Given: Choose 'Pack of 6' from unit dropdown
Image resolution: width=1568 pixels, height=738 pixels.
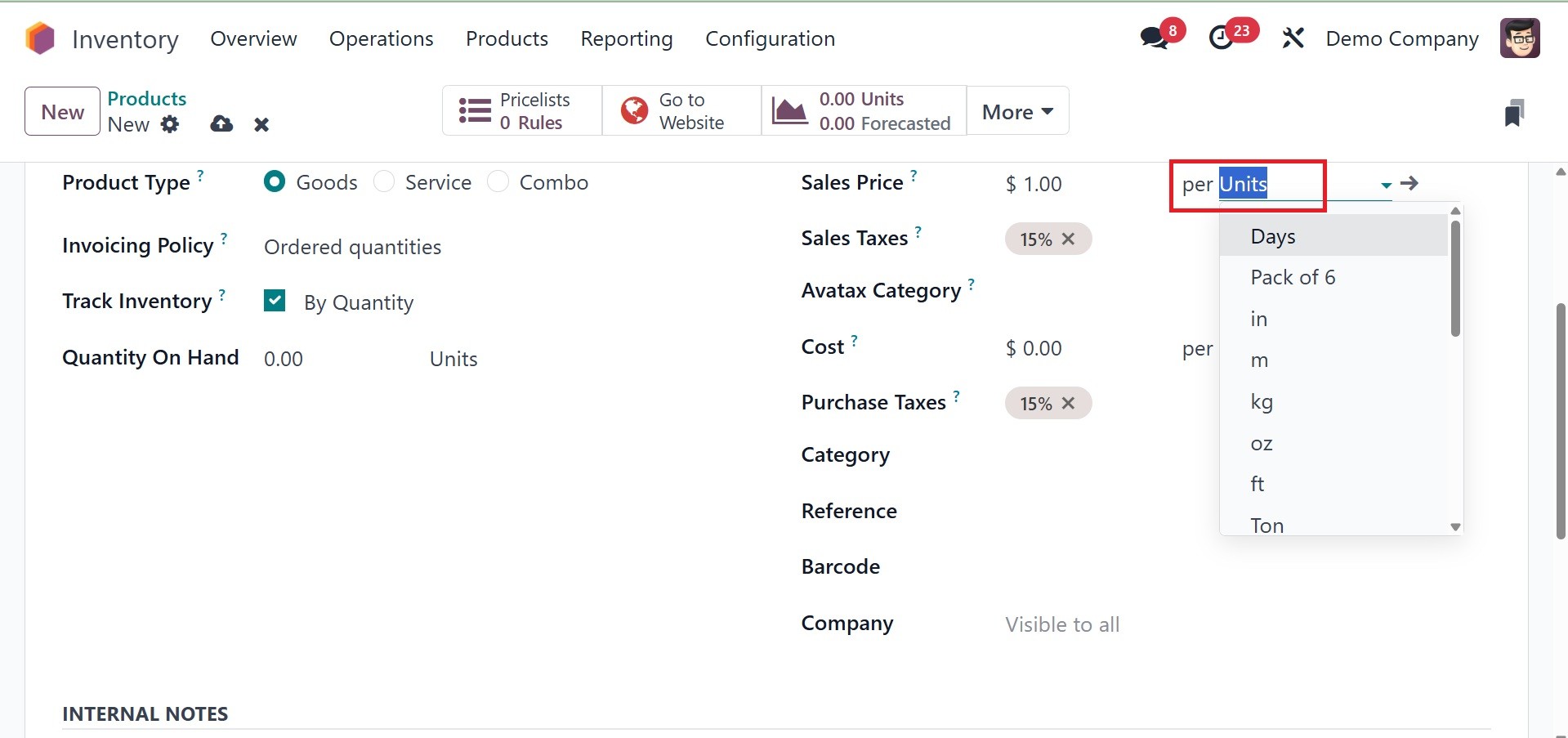Looking at the screenshot, I should [1293, 278].
